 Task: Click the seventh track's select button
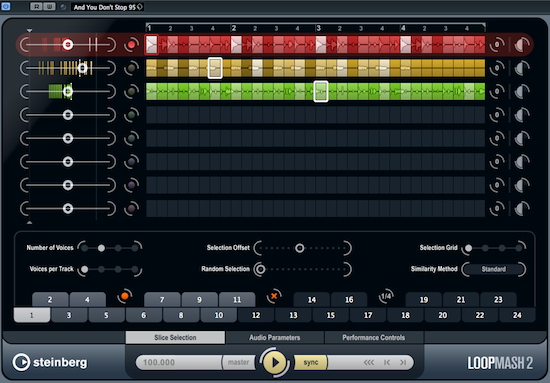(x=131, y=185)
